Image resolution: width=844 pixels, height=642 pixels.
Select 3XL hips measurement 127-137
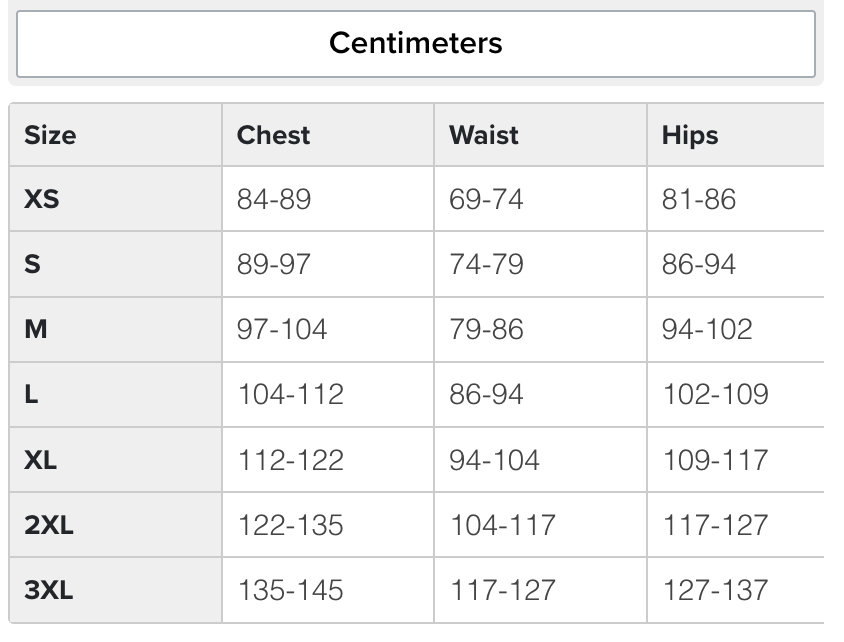pos(715,590)
